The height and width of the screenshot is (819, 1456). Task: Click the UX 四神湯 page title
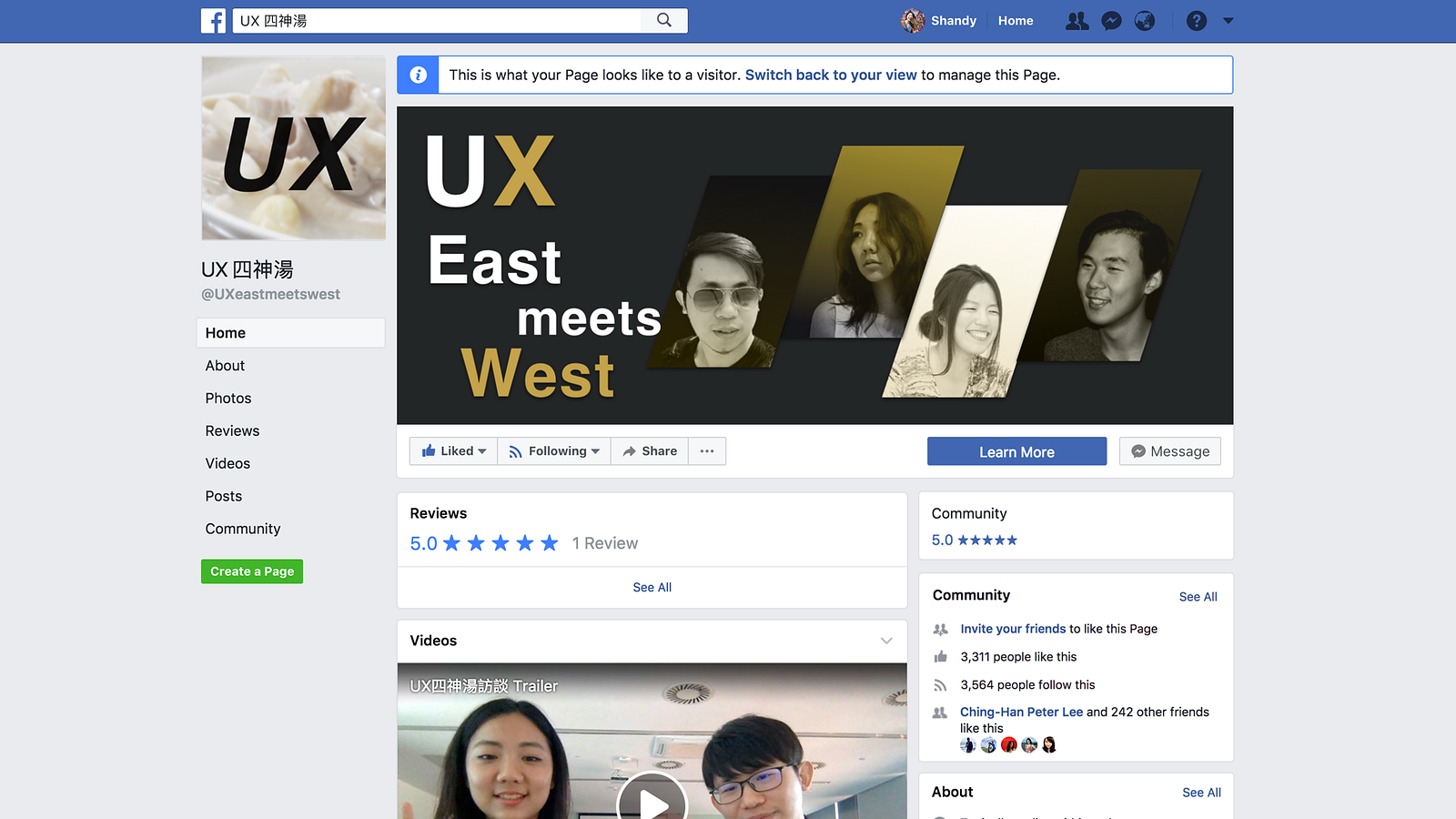coord(248,269)
